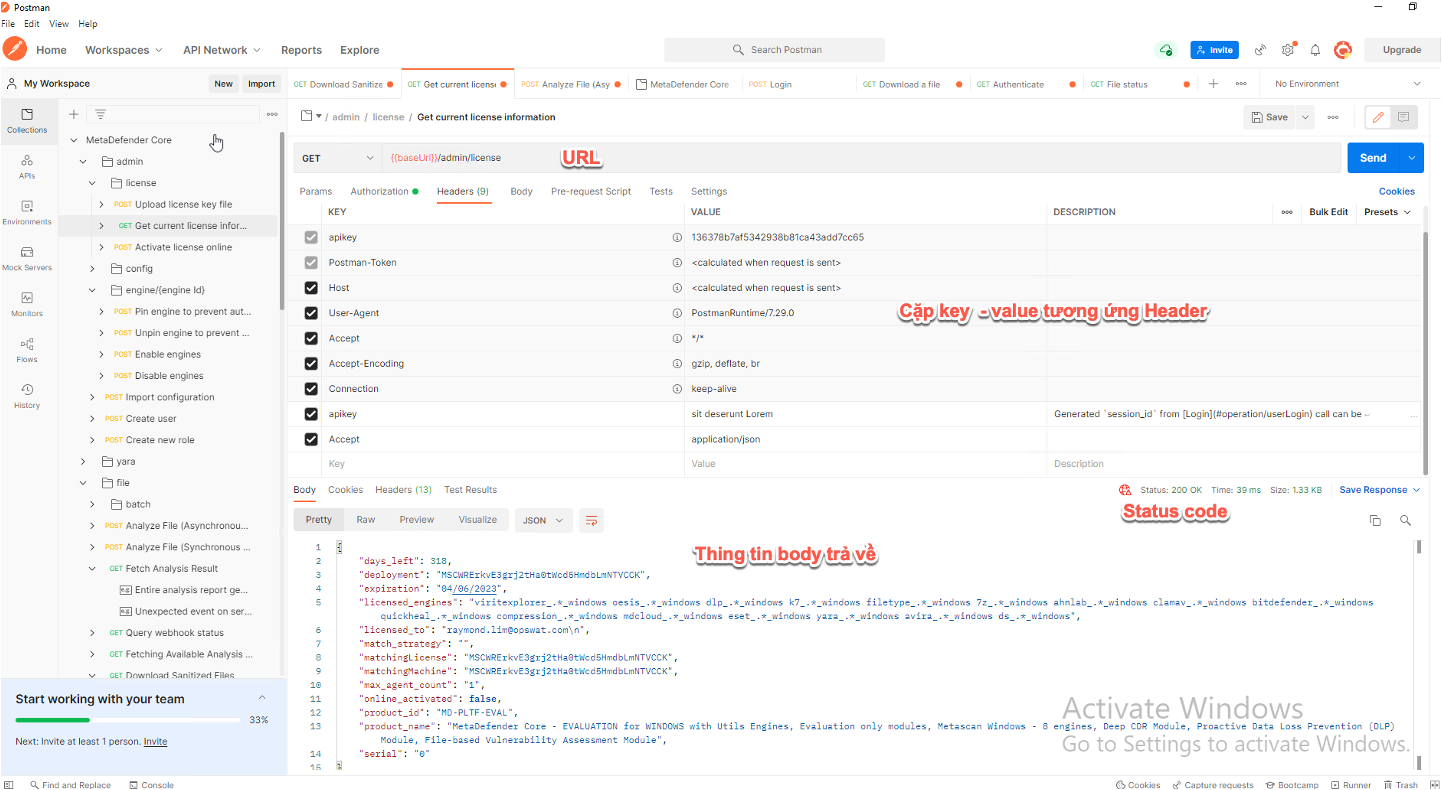This screenshot has width=1442, height=790.
Task: Open the Runner from the status bar
Action: pos(1352,784)
